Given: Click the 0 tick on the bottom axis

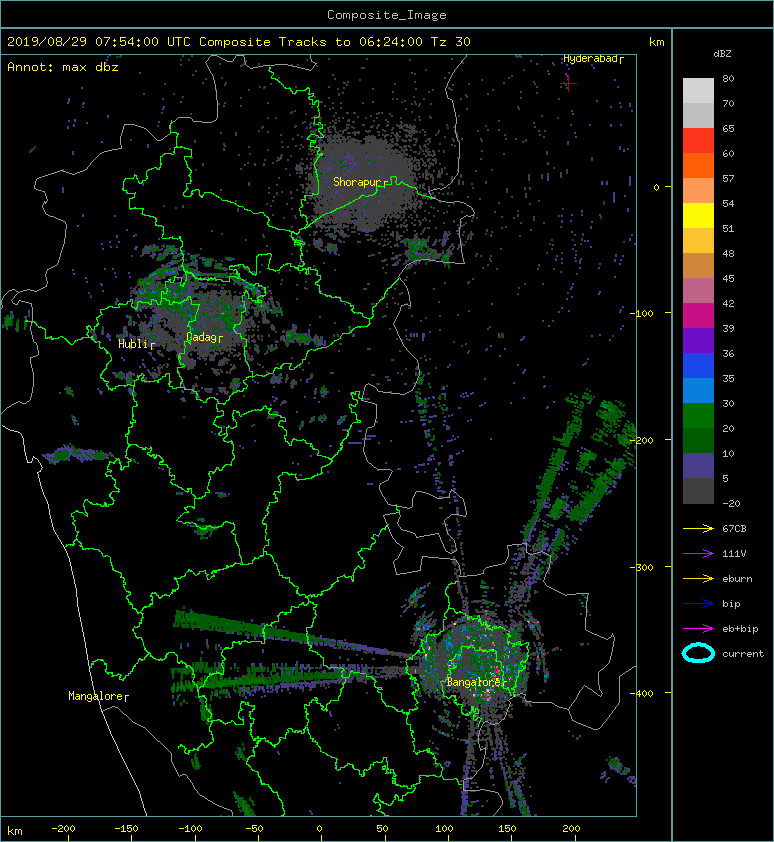Looking at the screenshot, I should (x=319, y=829).
